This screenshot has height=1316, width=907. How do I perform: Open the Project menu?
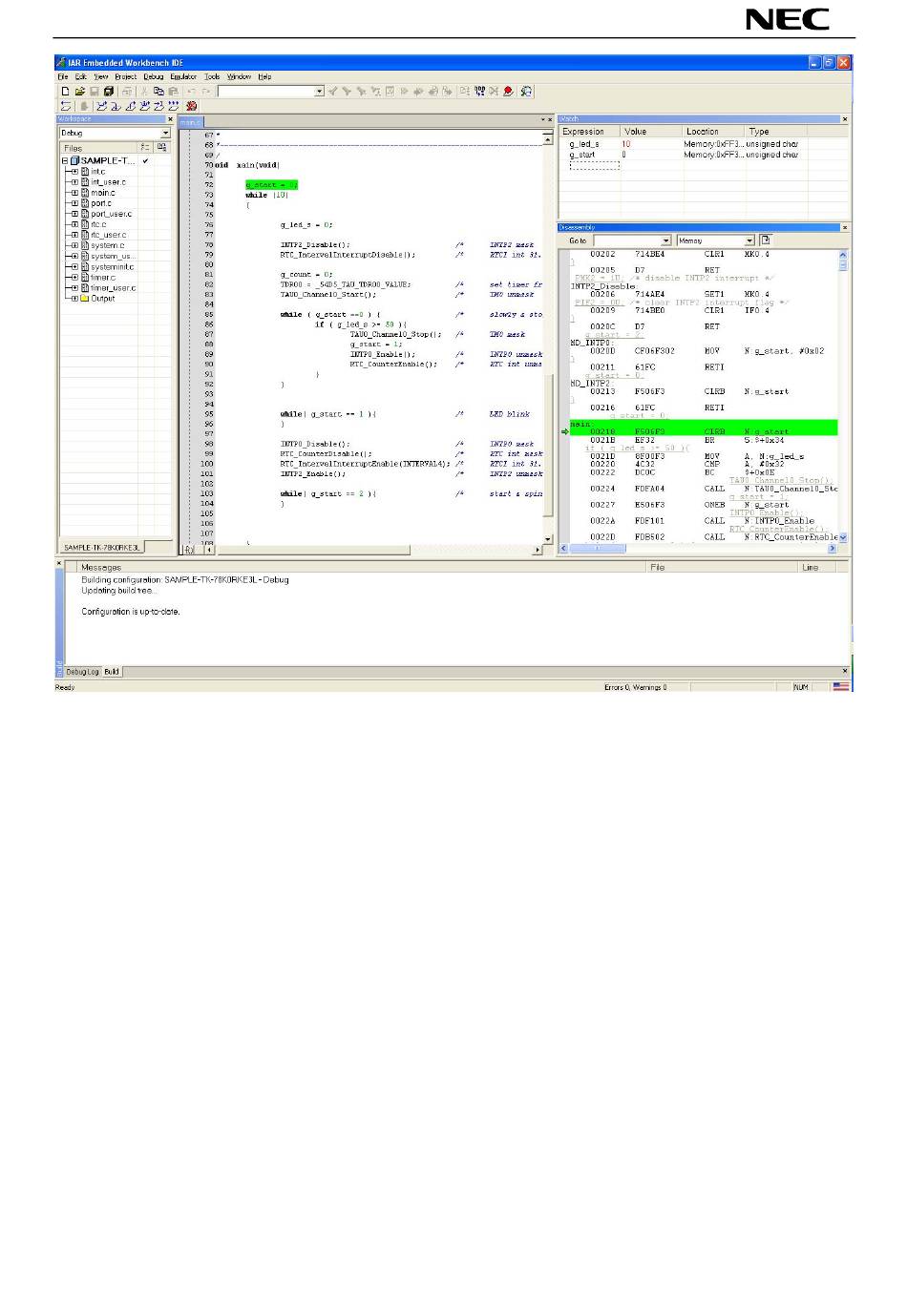coord(125,77)
